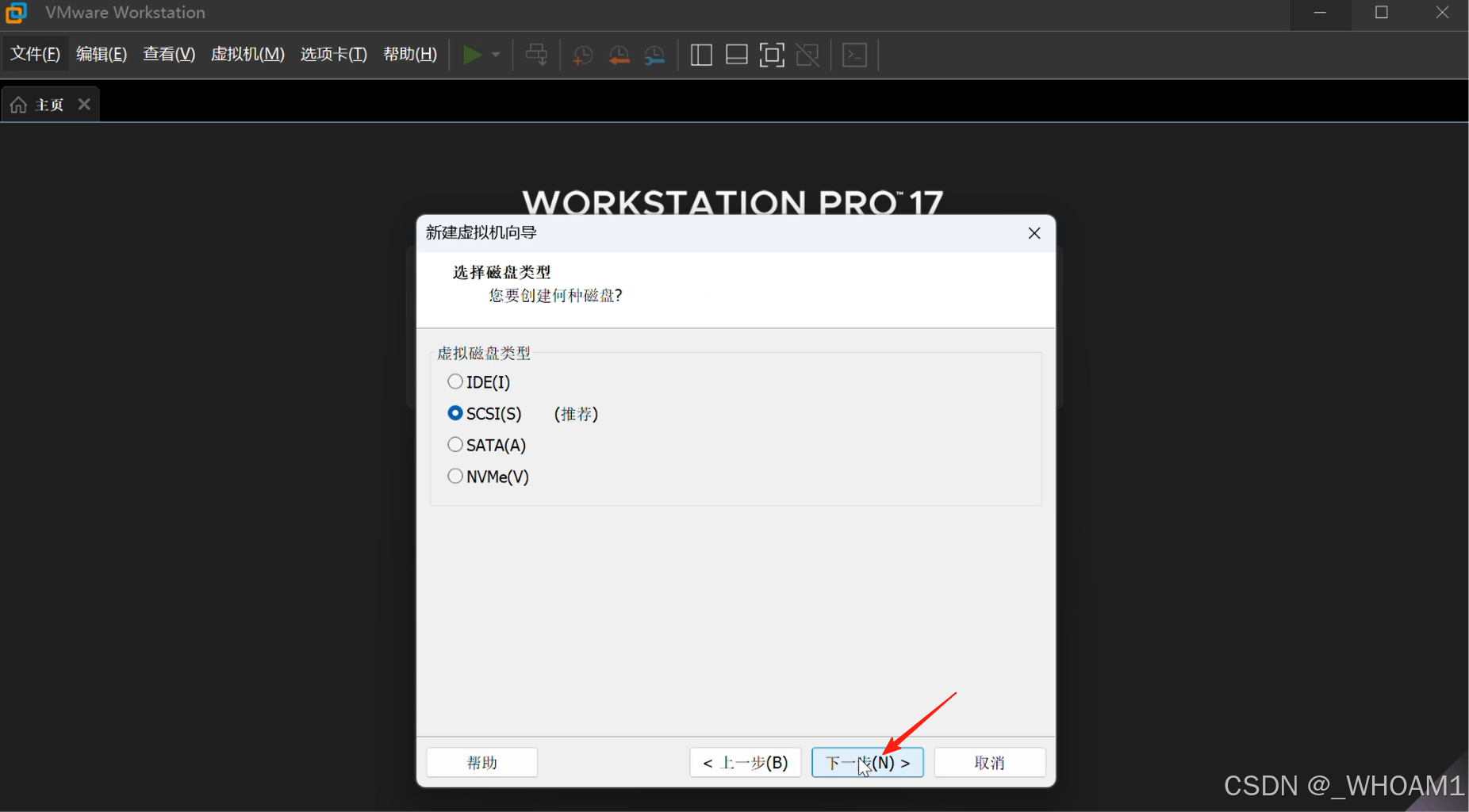Click the full screen mode icon
1469x812 pixels.
[772, 55]
